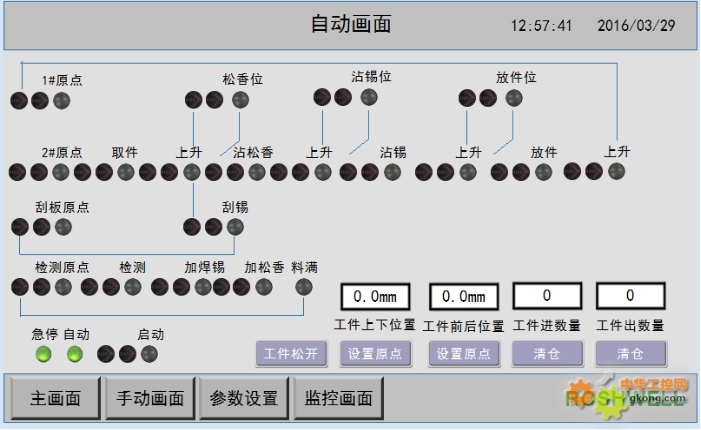Click the light gray lamp under 刮板原点

(x=63, y=227)
